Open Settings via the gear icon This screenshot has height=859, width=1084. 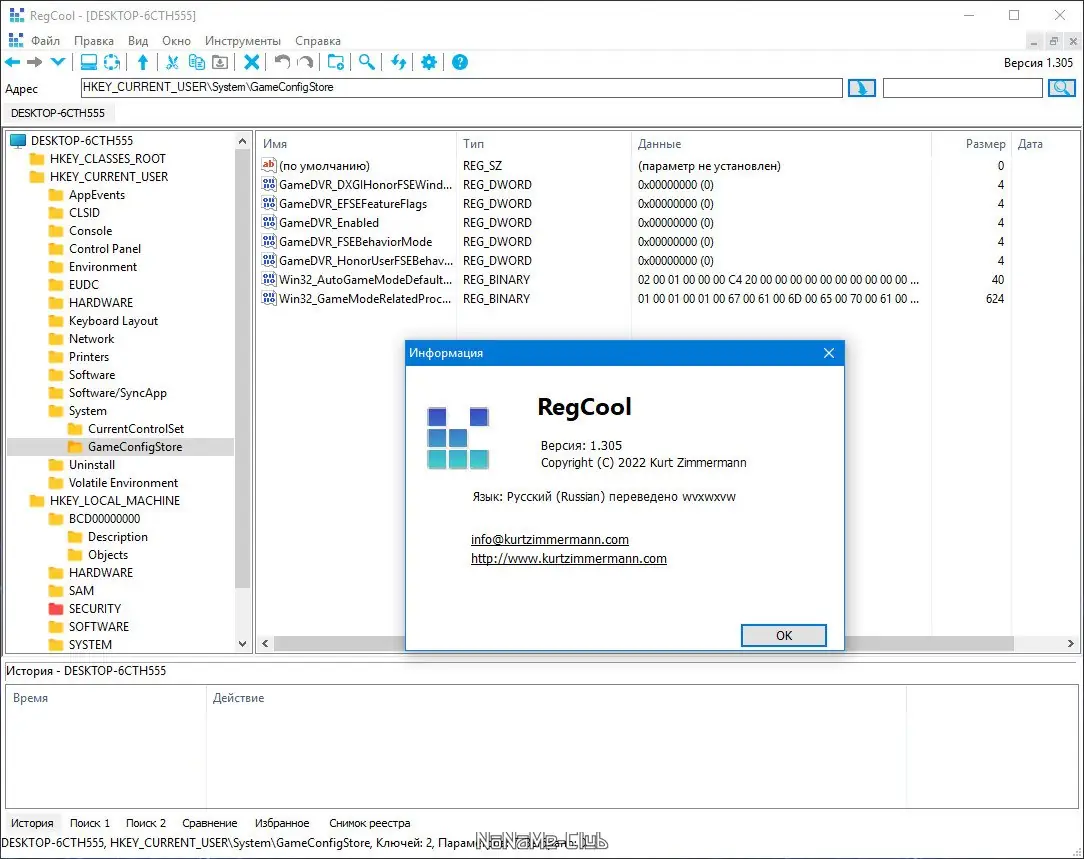[429, 62]
